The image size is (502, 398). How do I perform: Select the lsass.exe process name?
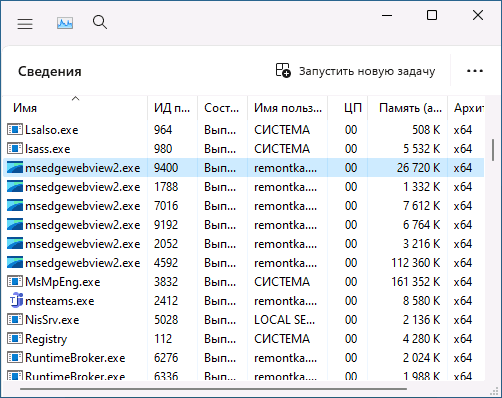click(48, 149)
